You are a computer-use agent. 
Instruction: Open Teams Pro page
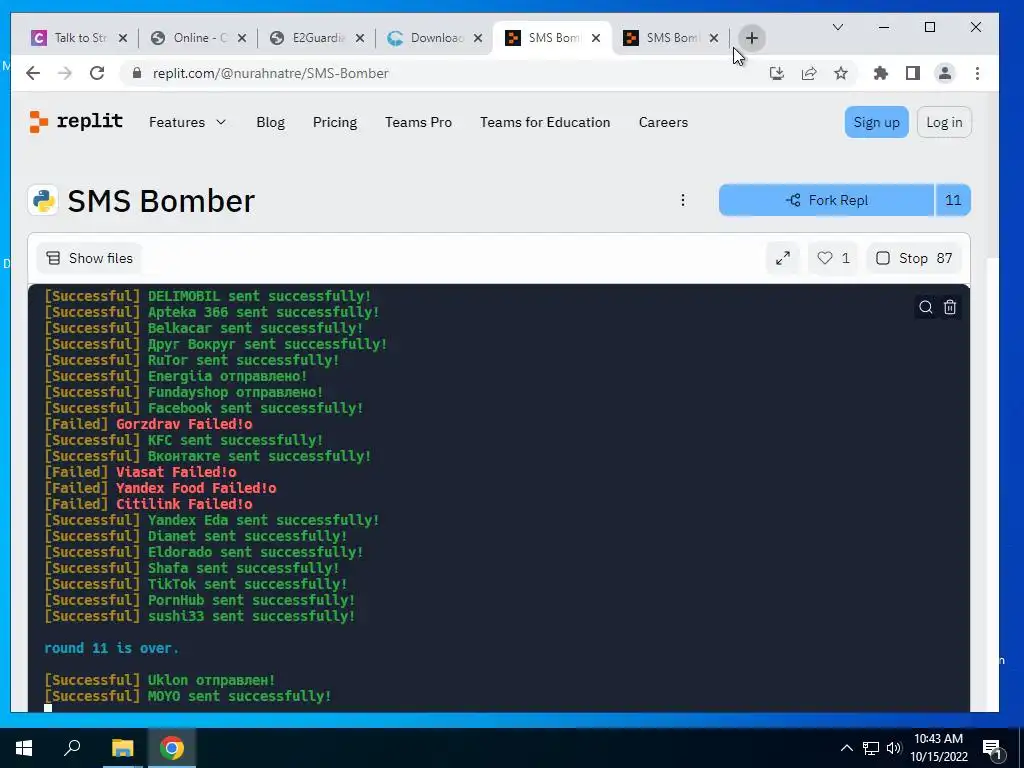pyautogui.click(x=418, y=122)
